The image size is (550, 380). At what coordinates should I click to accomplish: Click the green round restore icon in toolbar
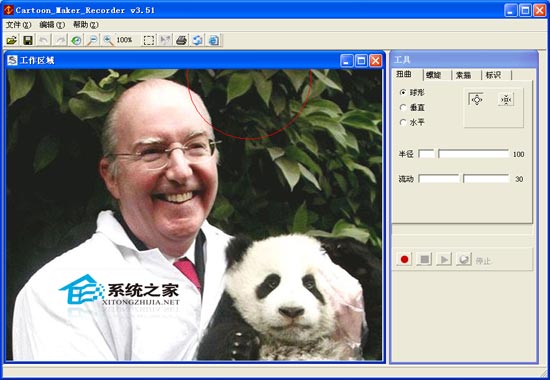click(x=76, y=40)
